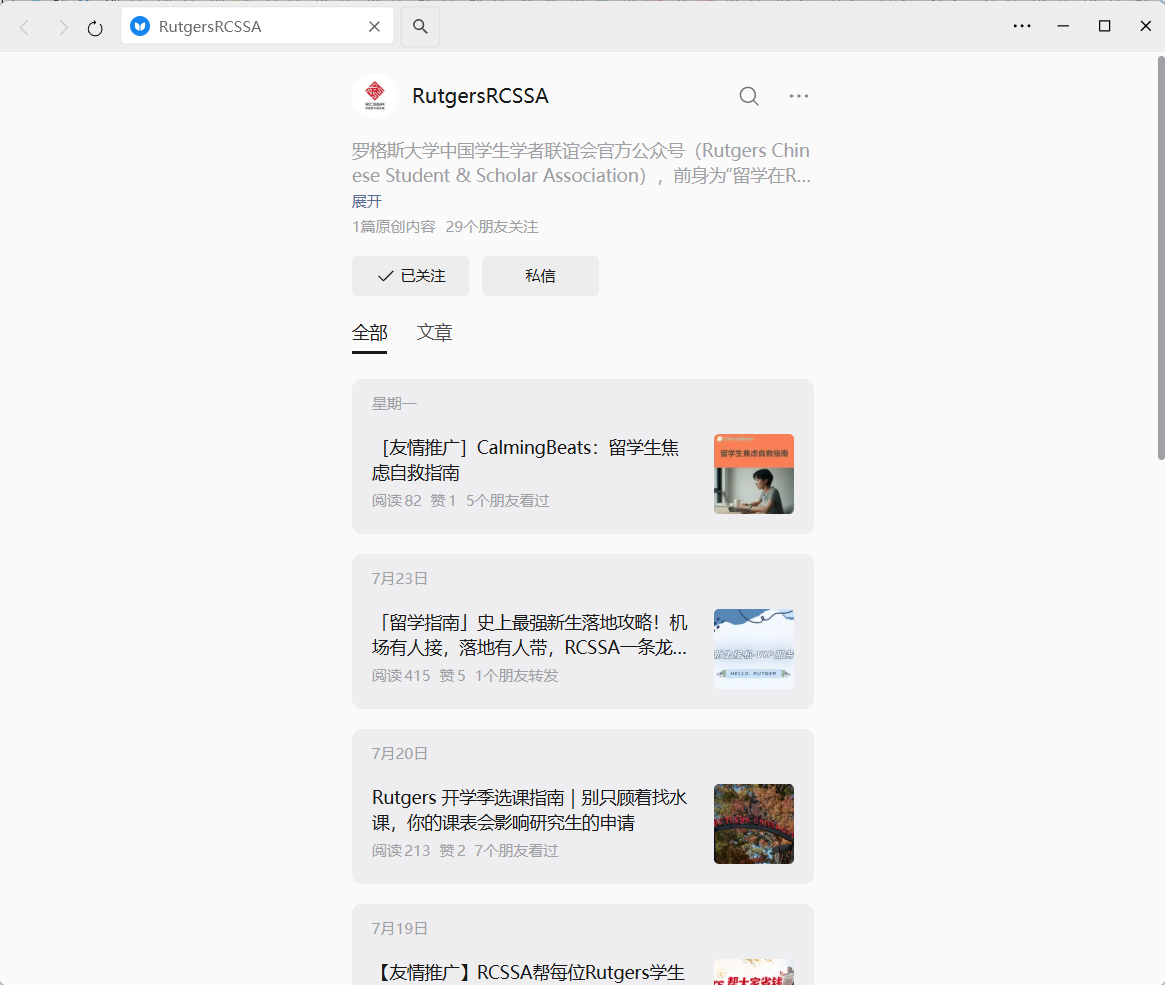Screen dimensions: 1165x985
Task: Click the 星期一 date label
Action: pos(395,404)
